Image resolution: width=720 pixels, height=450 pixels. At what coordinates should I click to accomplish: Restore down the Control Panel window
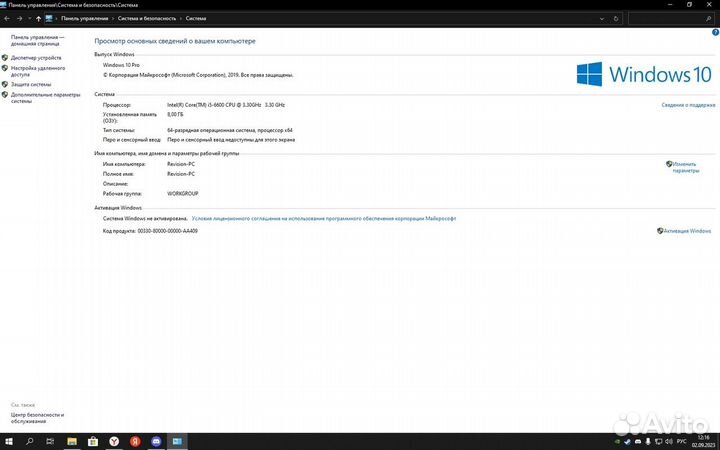[689, 5]
